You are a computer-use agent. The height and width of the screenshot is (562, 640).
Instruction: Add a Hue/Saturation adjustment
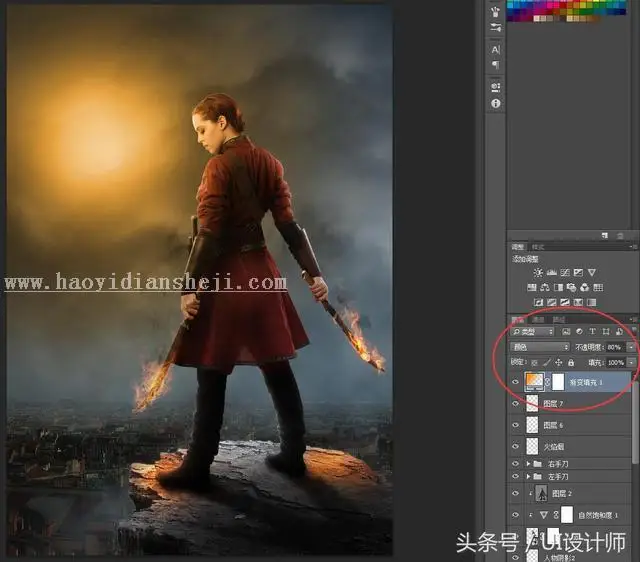point(531,287)
